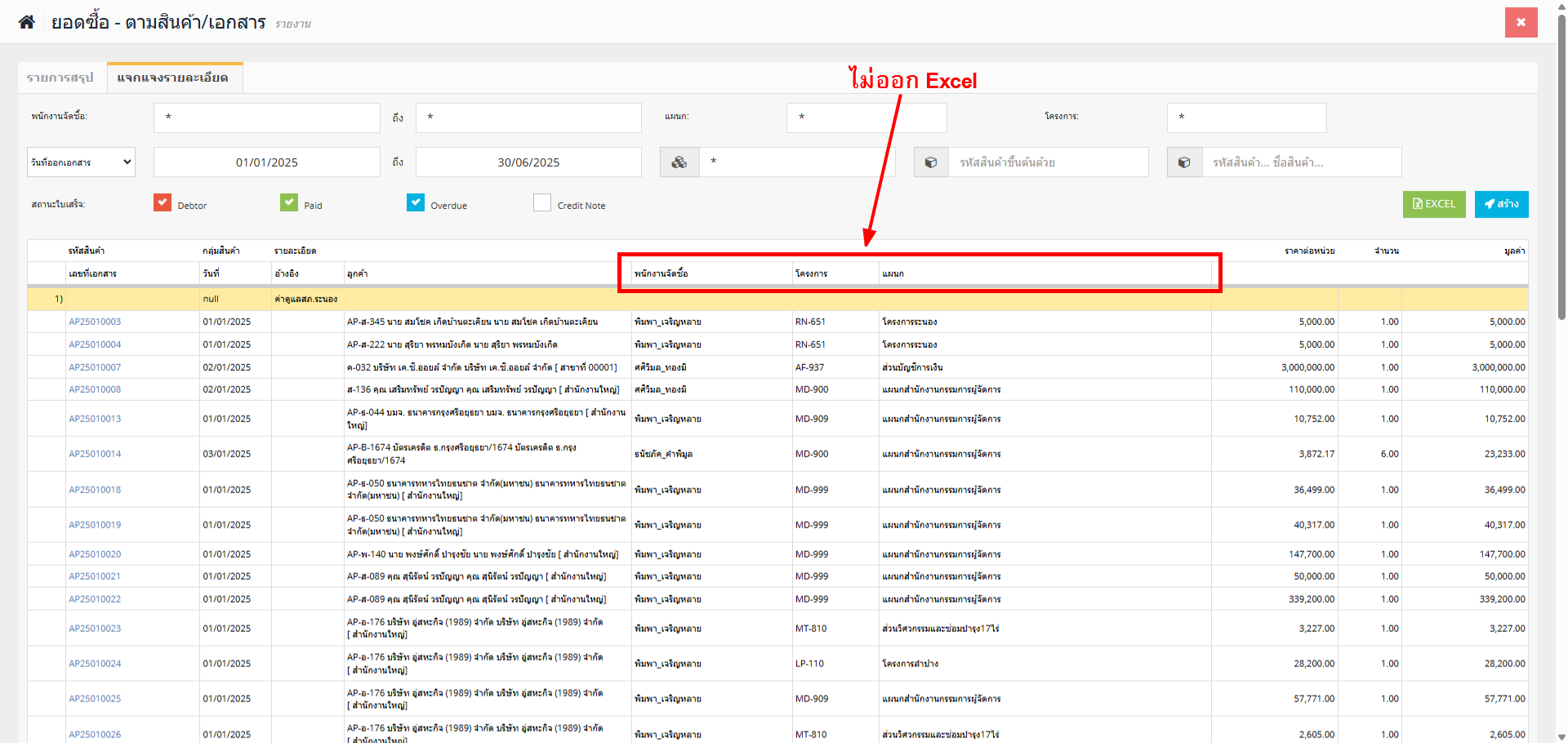Switch to รายการสรุป tab
The width and height of the screenshot is (1568, 743).
[x=60, y=78]
